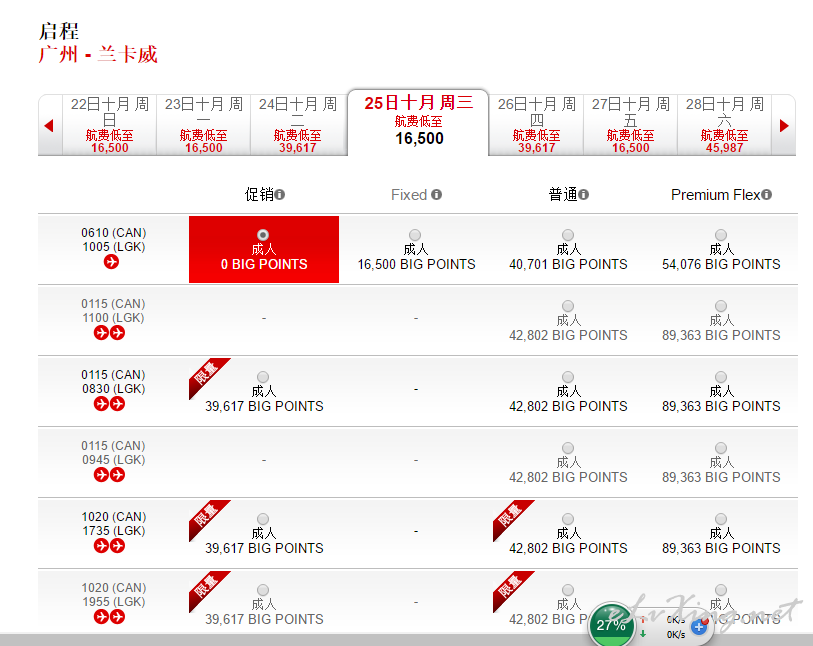Viewport: 813px width, 646px height.
Task: Select Premium Flex radio for 1020-1735 flight
Action: point(721,519)
